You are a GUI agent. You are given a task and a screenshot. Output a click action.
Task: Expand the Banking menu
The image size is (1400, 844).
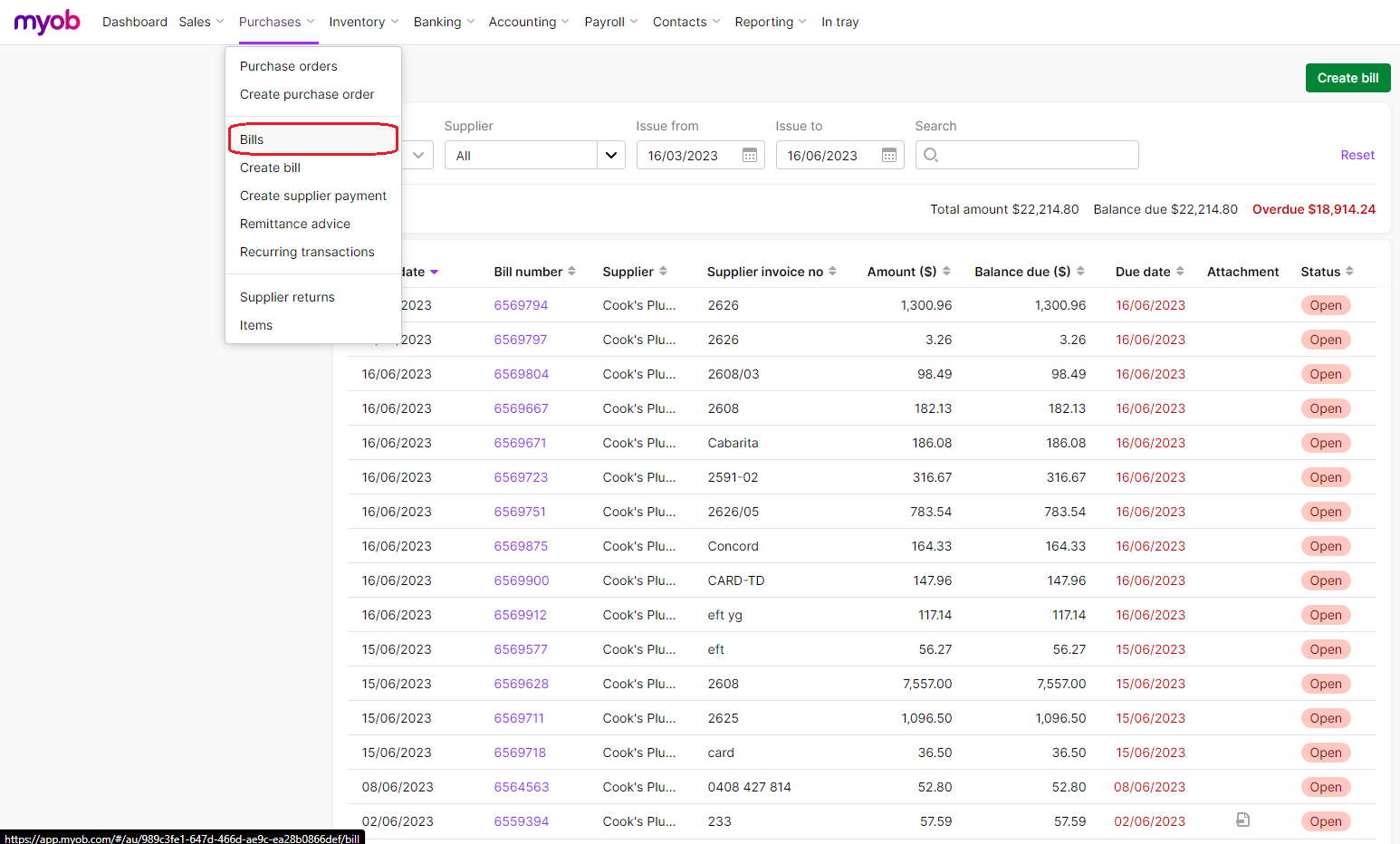tap(444, 22)
